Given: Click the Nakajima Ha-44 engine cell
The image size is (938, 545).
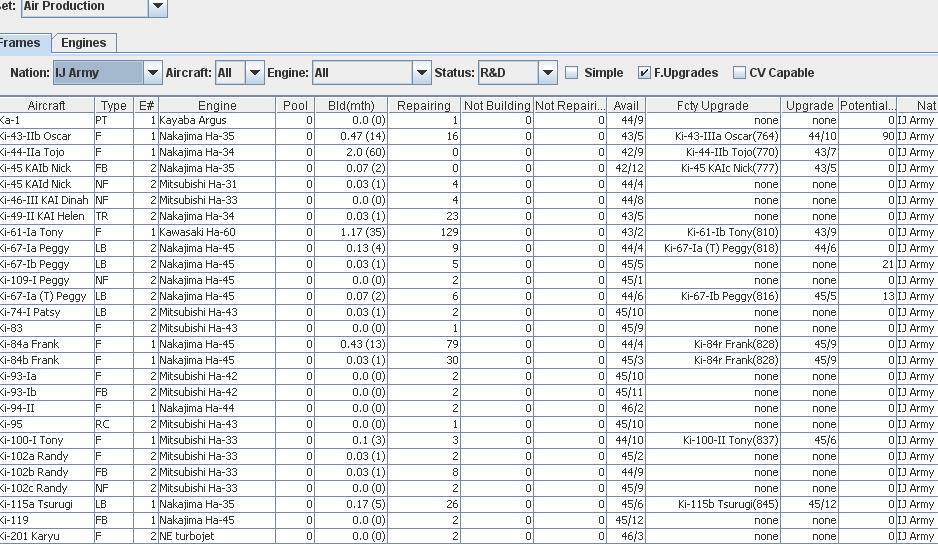Looking at the screenshot, I should [217, 409].
